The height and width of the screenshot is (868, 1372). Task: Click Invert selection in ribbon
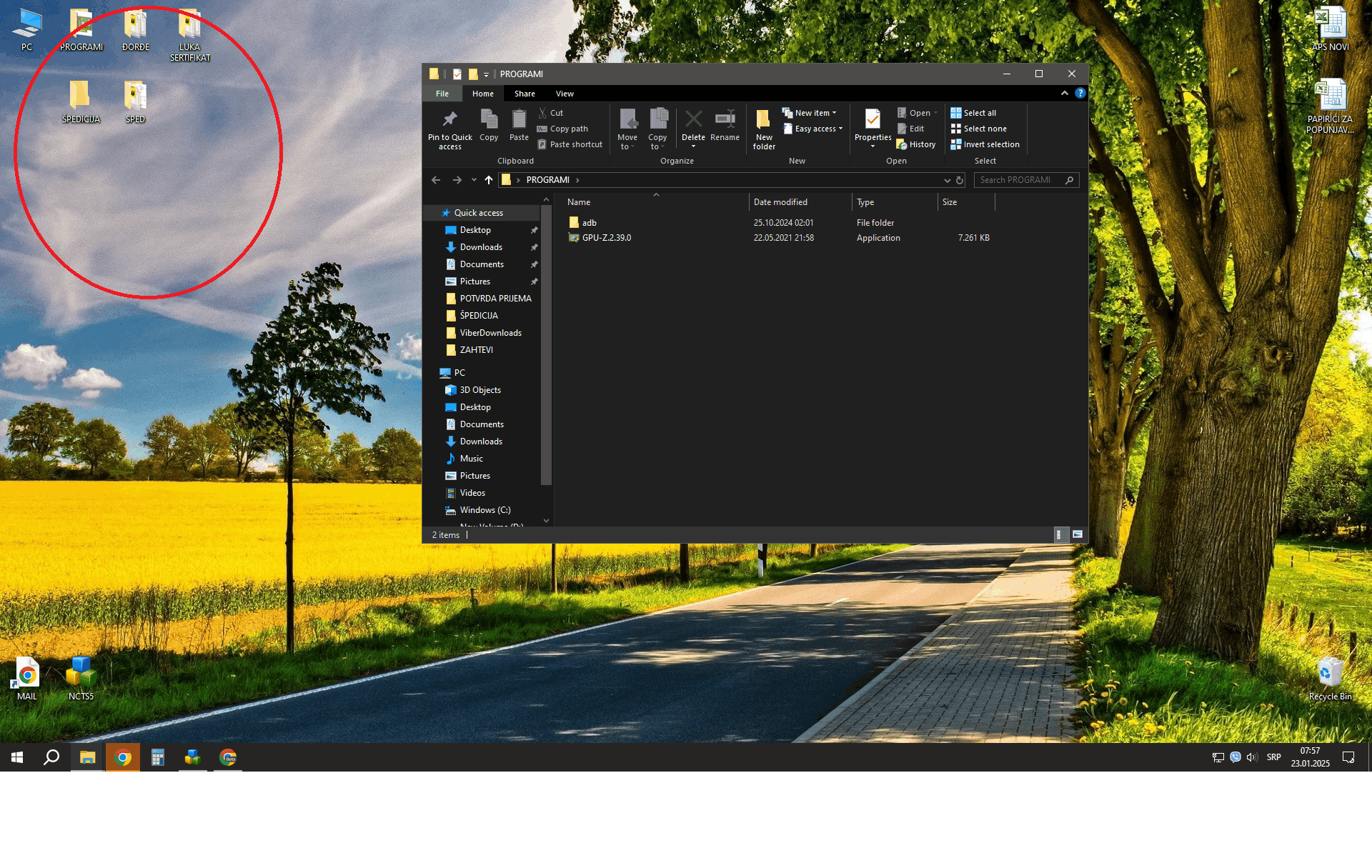(985, 144)
